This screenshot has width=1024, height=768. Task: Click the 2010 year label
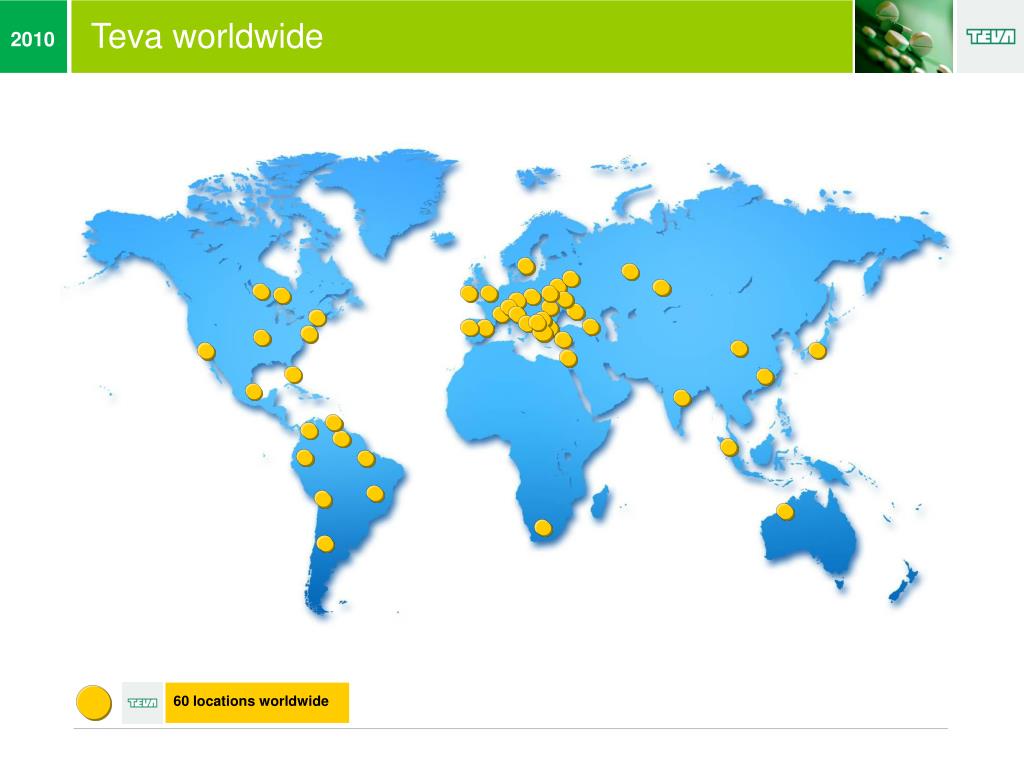[33, 39]
